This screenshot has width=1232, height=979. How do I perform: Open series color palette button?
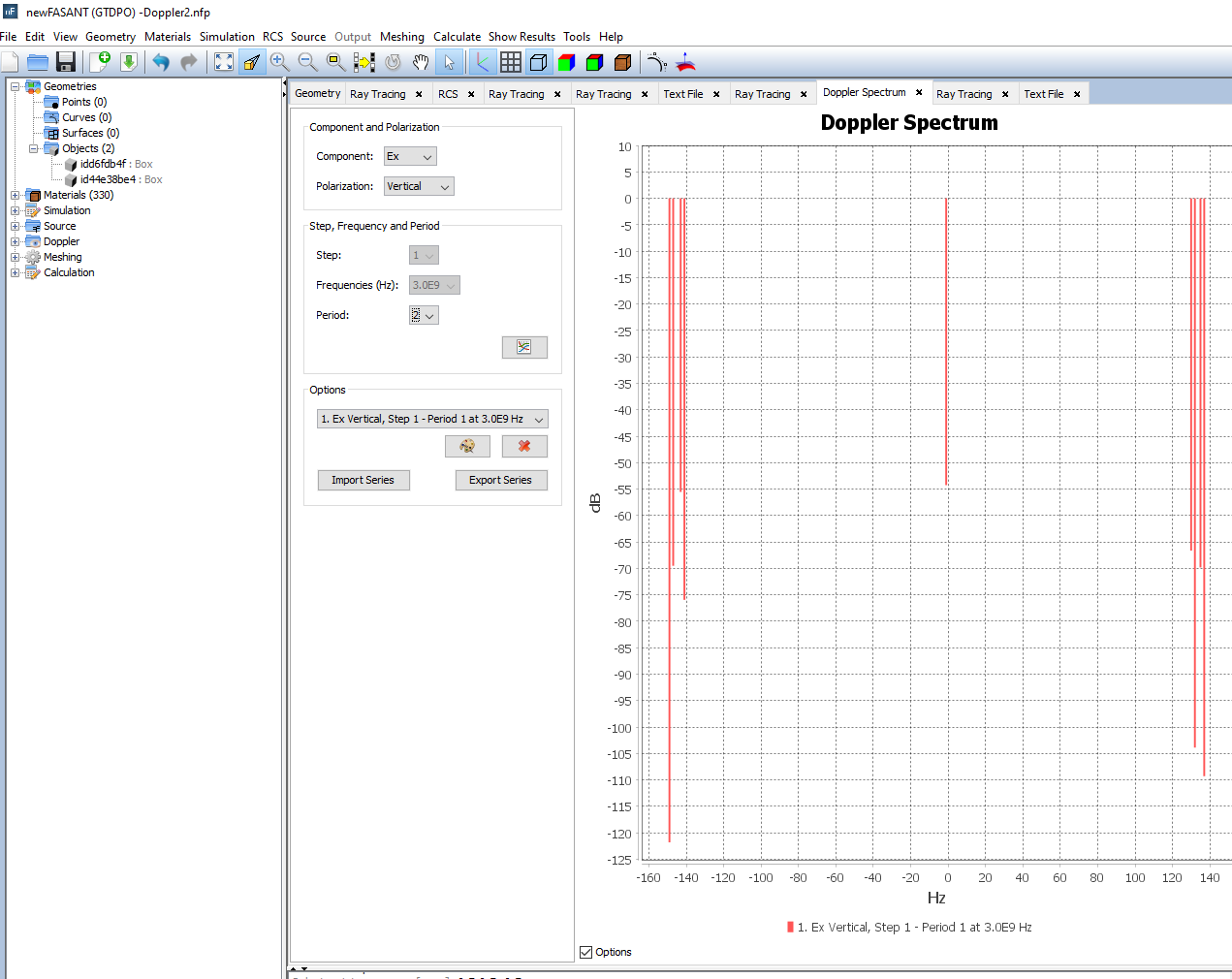click(467, 446)
